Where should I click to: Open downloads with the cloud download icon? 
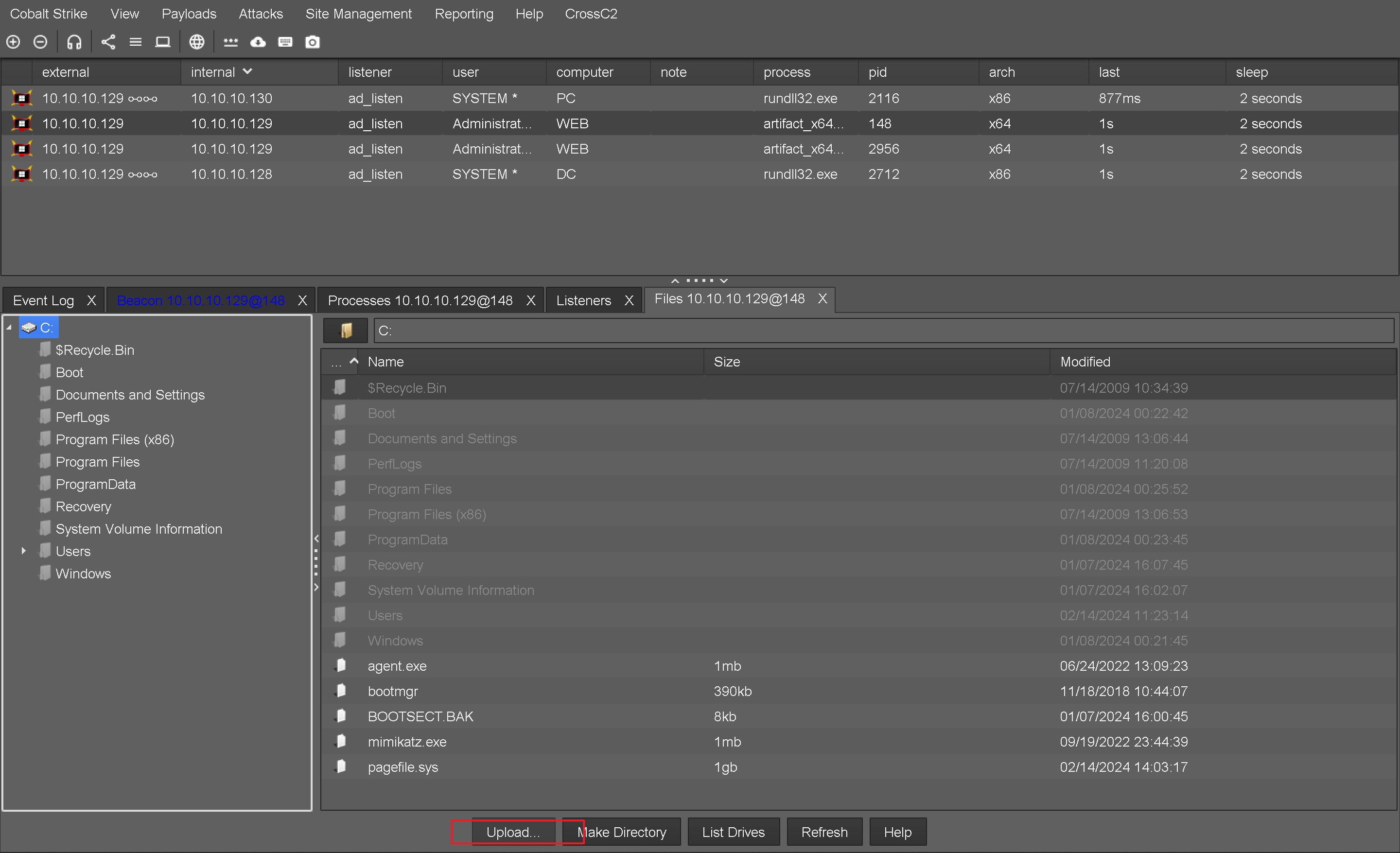tap(258, 42)
